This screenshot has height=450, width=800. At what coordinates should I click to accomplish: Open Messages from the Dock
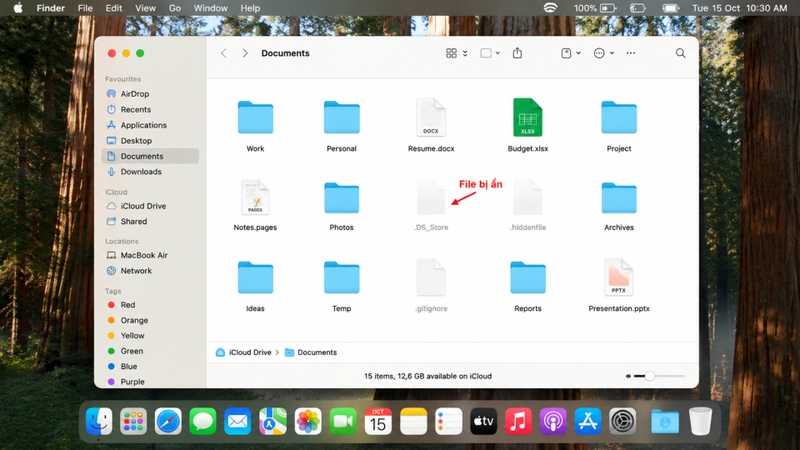[203, 421]
